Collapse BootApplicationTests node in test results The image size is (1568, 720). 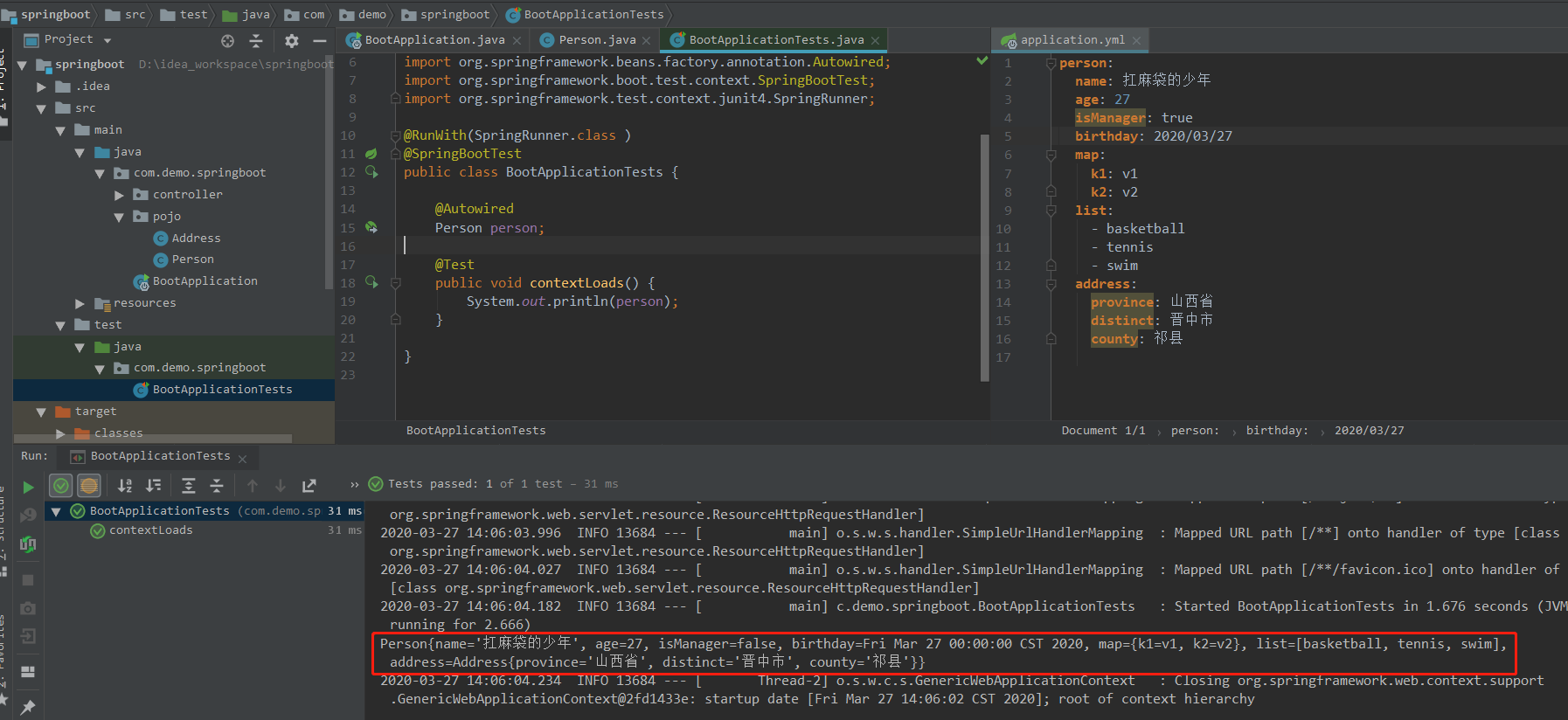coord(56,511)
